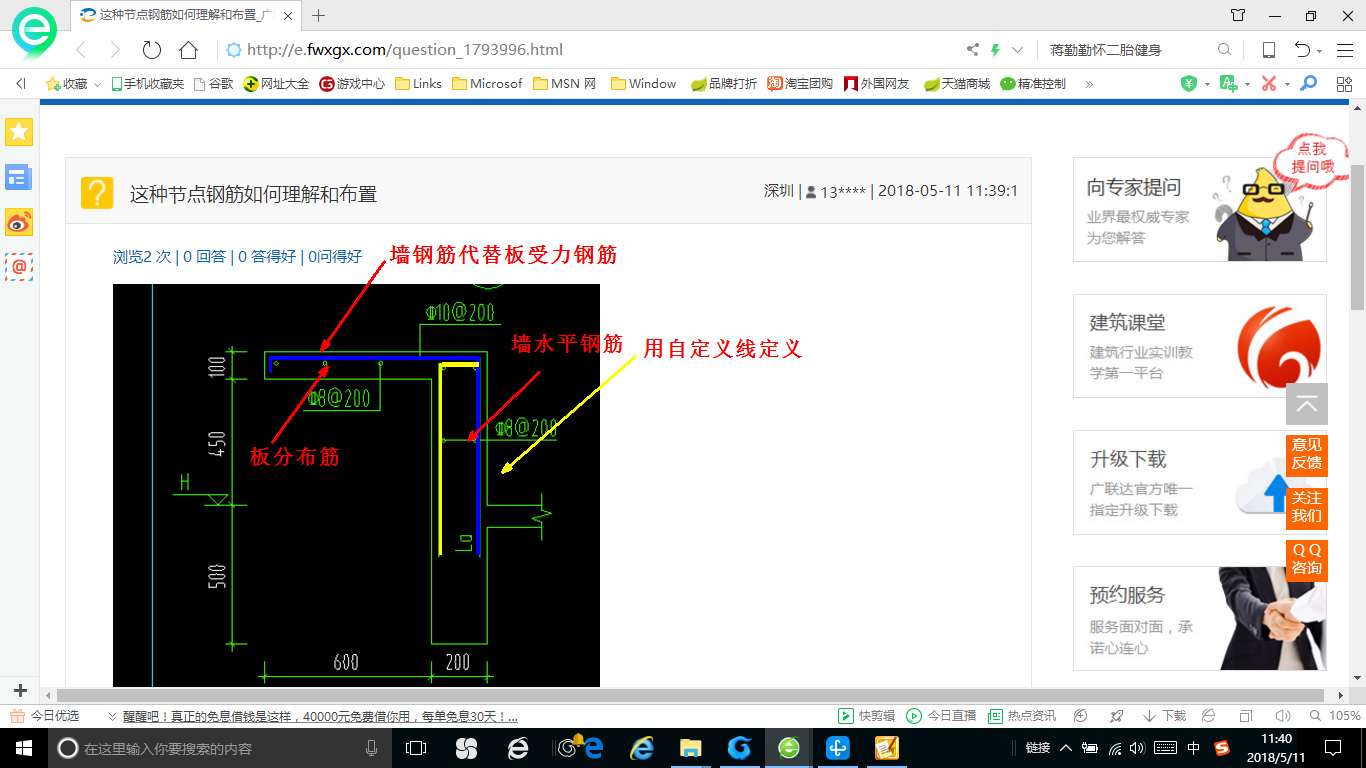
Task: Open the 快剪辑 status bar tool
Action: point(866,716)
